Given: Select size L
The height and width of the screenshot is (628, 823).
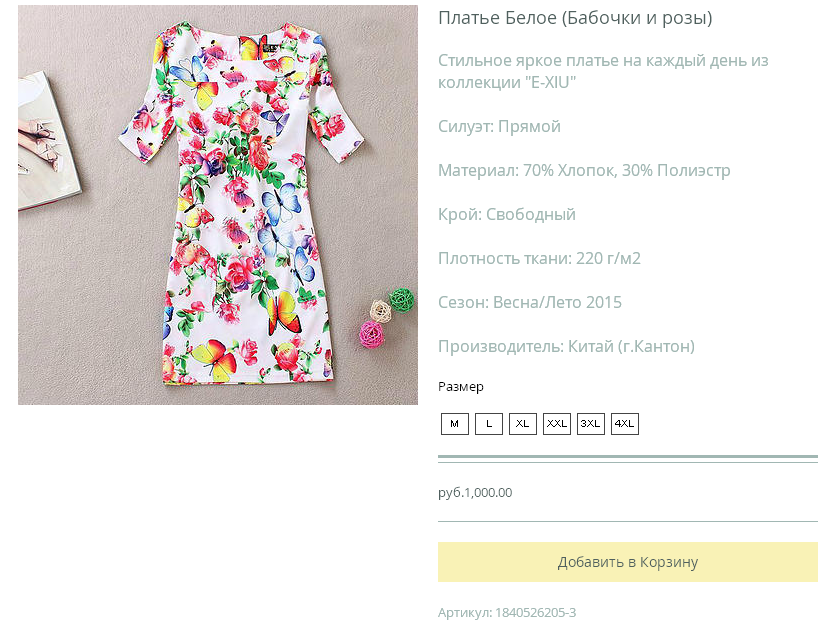Looking at the screenshot, I should (489, 424).
